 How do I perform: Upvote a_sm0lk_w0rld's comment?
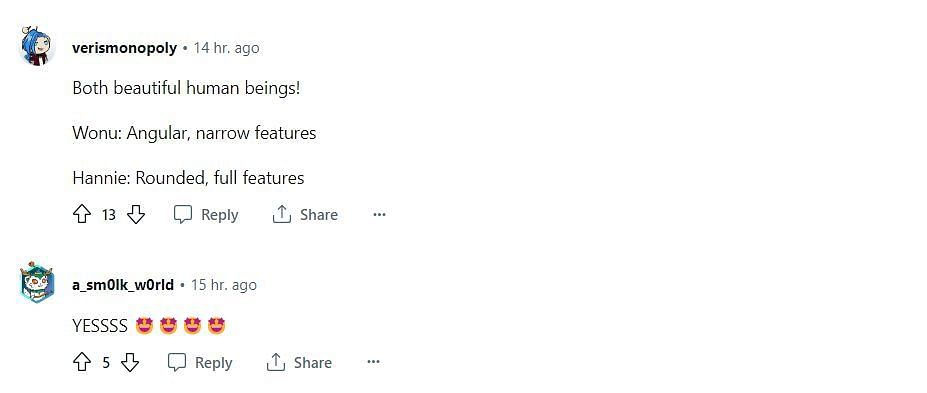[82, 362]
